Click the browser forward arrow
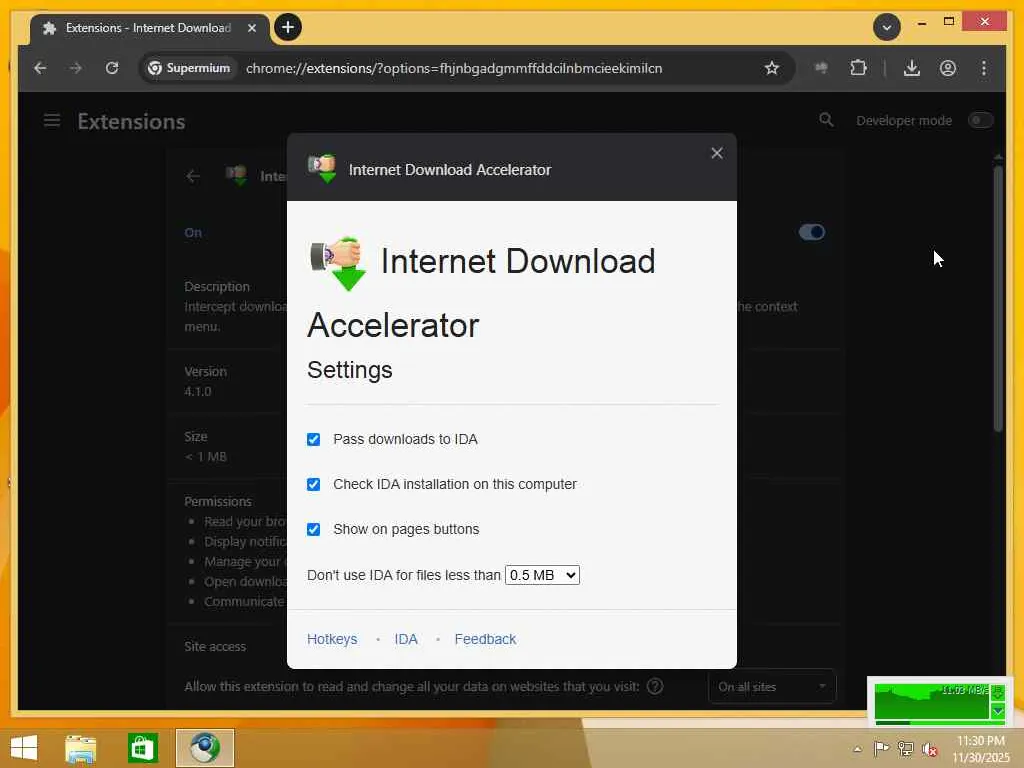The height and width of the screenshot is (768, 1024). [x=76, y=68]
